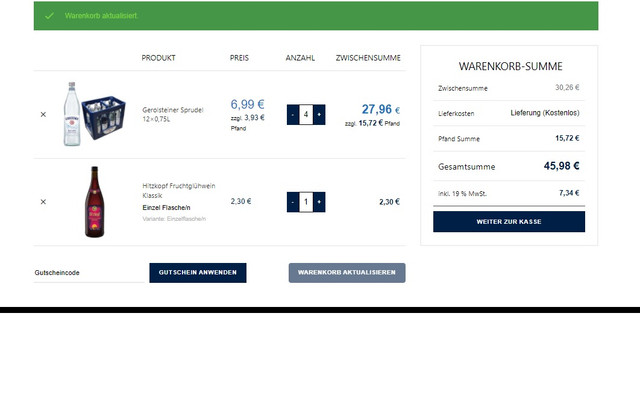Select the Zwischensumme value 30,26 €
The height and width of the screenshot is (406, 640).
(567, 87)
